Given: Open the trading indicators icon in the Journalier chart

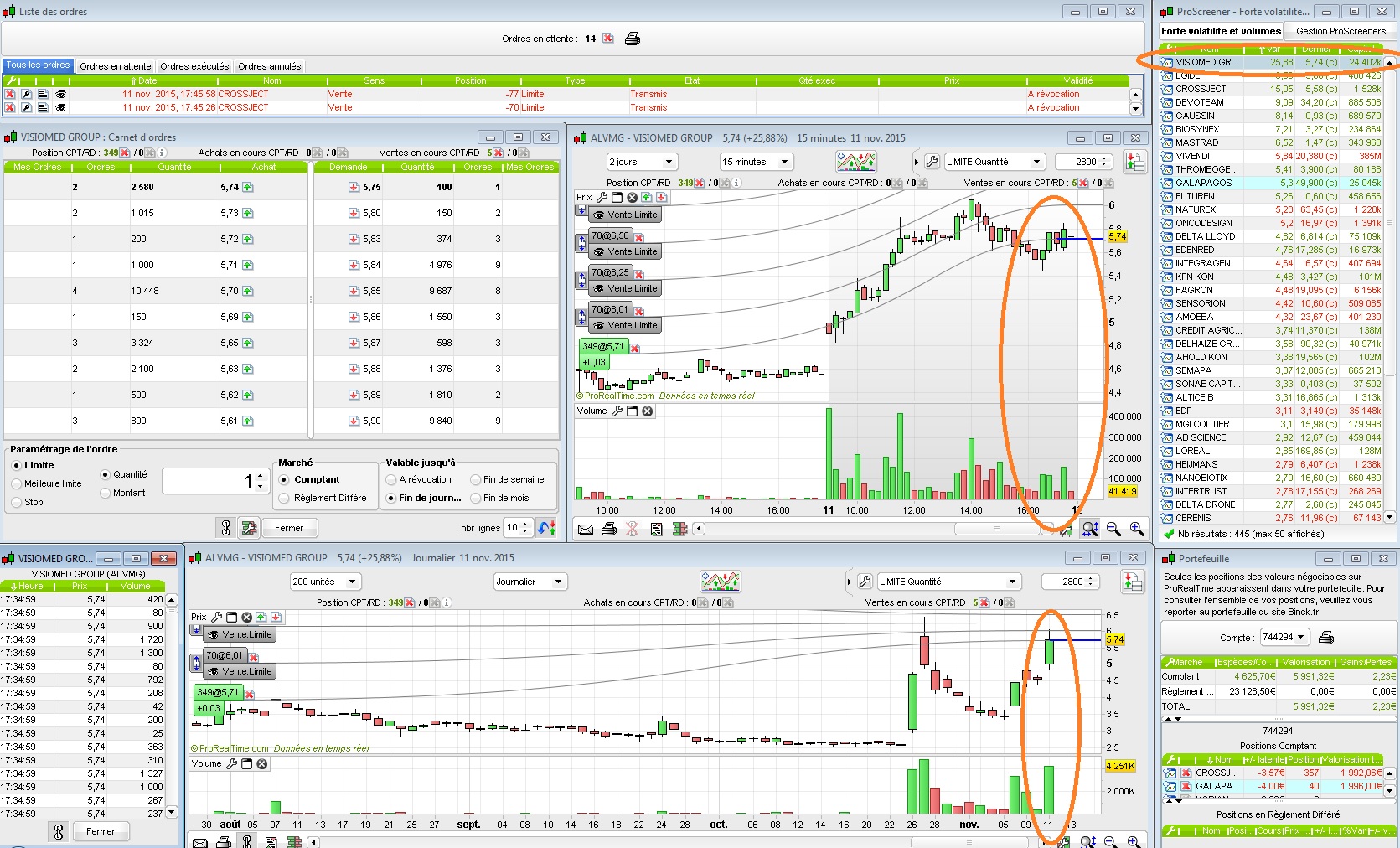Looking at the screenshot, I should (721, 582).
